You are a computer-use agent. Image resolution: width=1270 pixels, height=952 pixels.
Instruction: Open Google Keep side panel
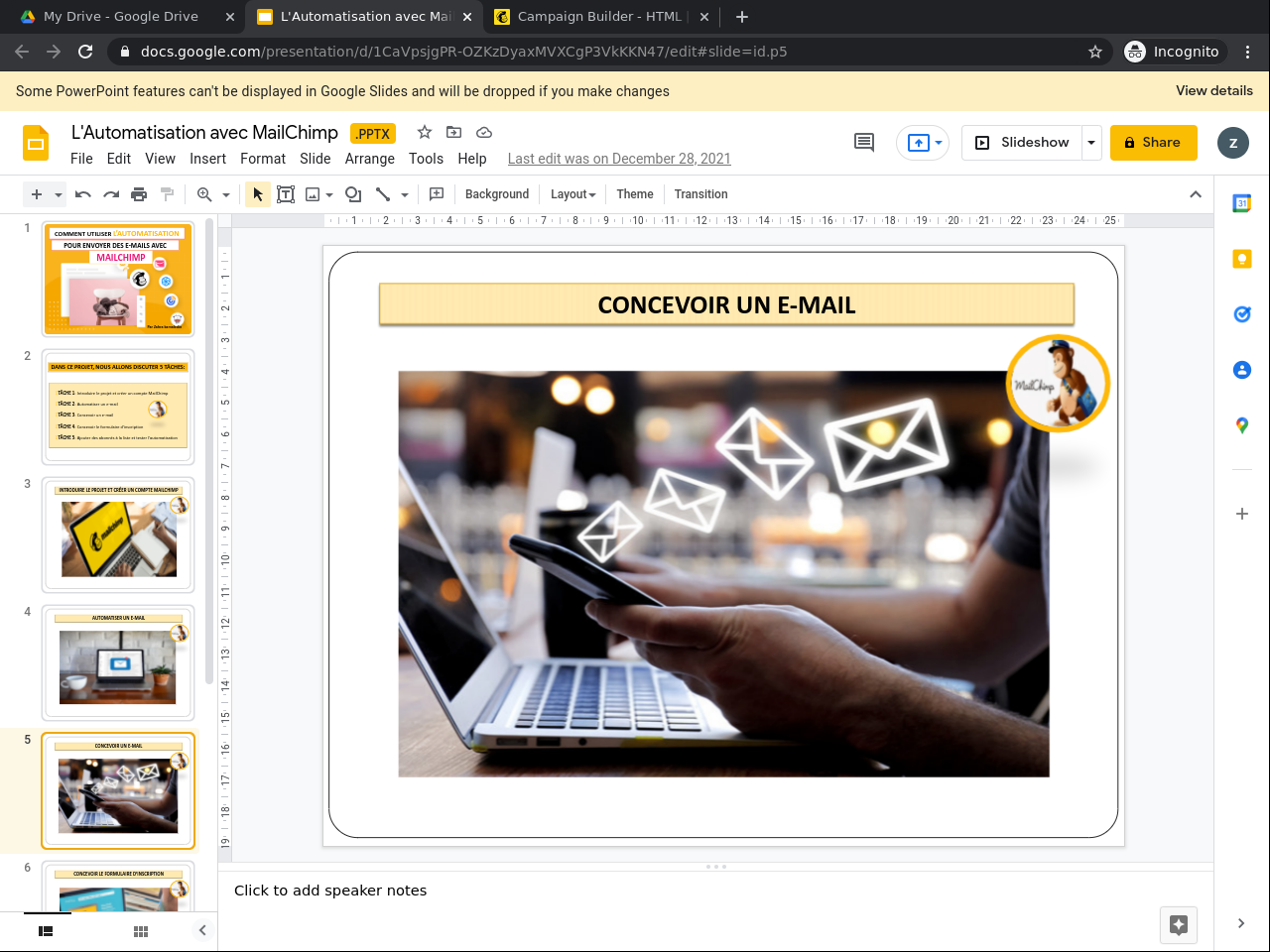[x=1242, y=259]
